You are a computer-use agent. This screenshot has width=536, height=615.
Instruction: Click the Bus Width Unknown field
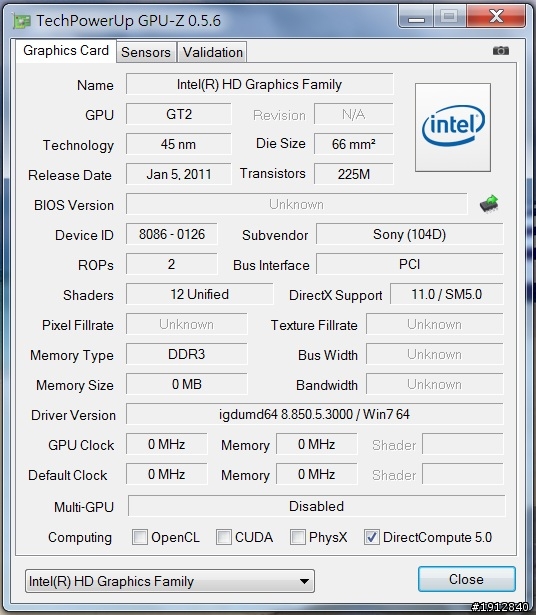pyautogui.click(x=435, y=354)
